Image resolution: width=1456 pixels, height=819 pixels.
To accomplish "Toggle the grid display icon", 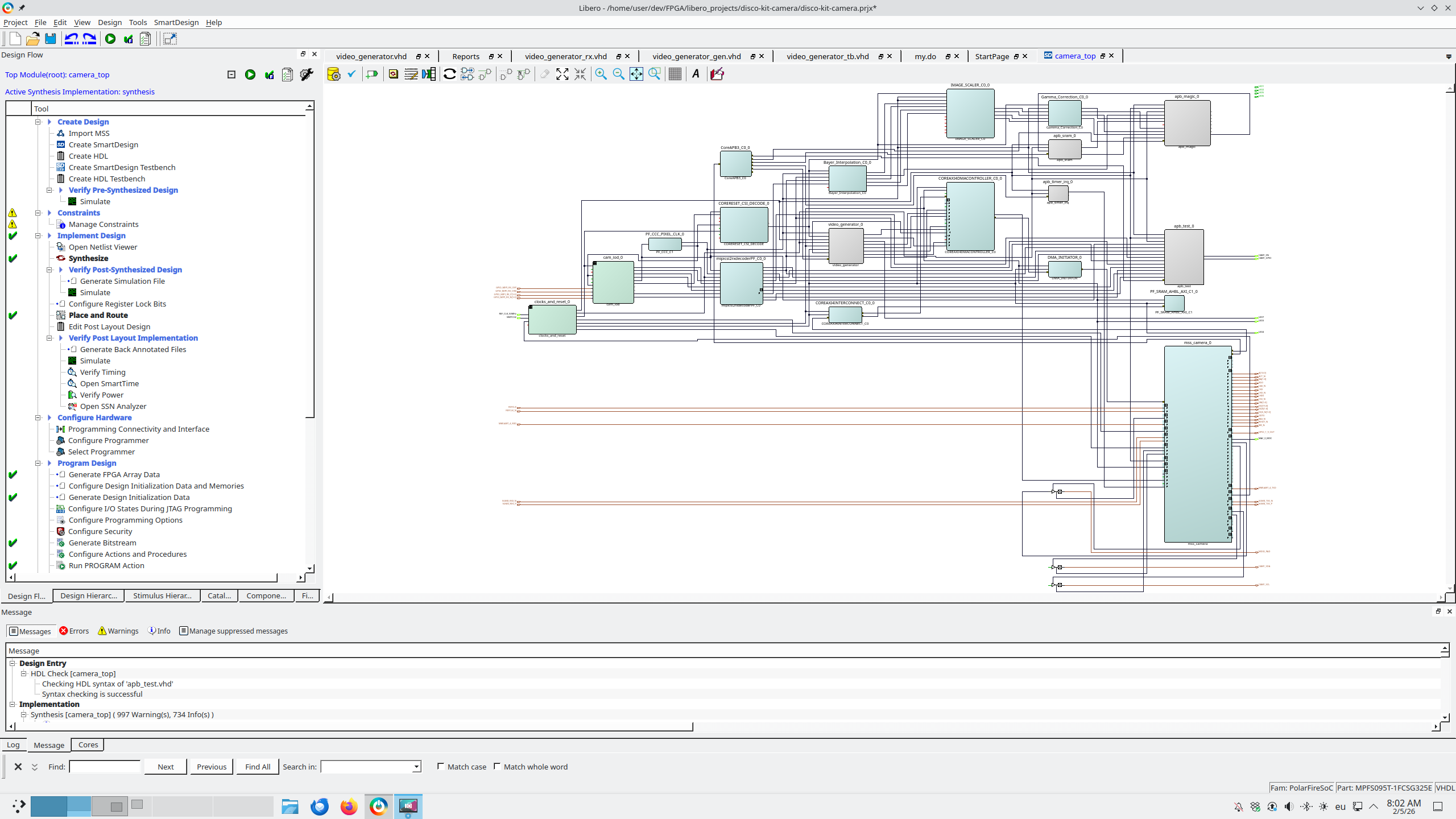I will coord(675,74).
